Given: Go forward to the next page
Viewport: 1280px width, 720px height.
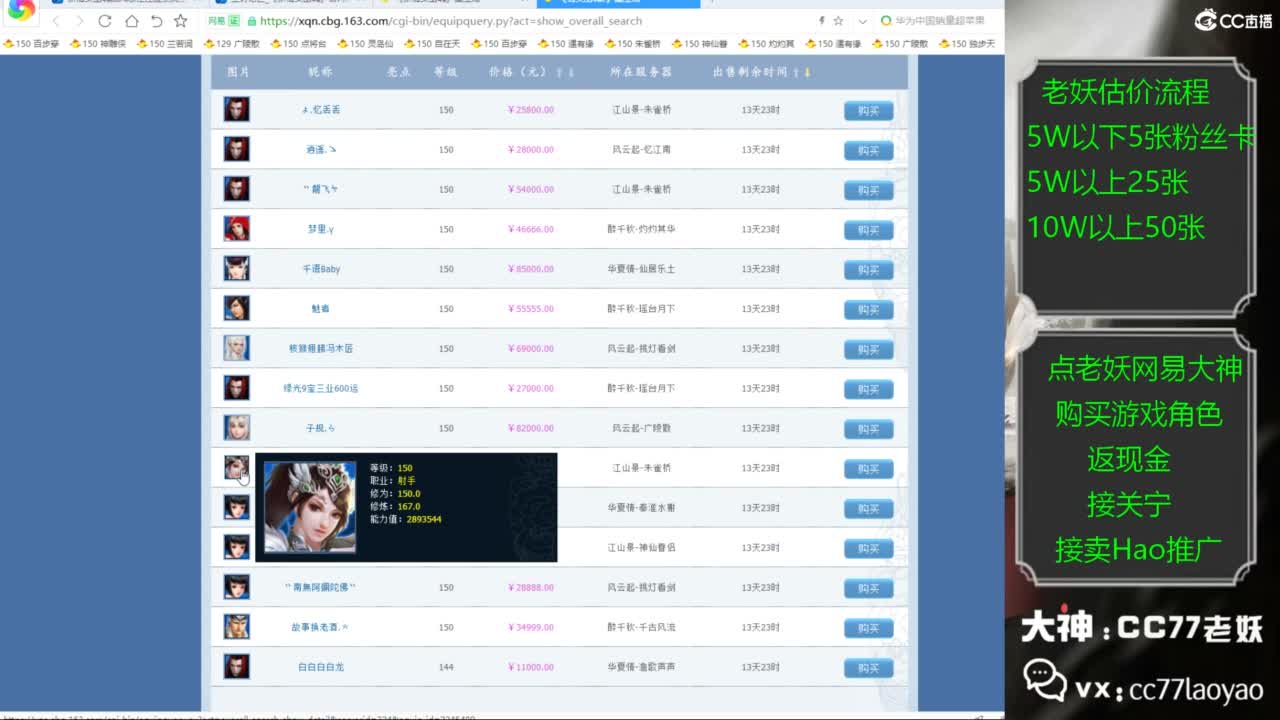Looking at the screenshot, I should click(x=80, y=21).
